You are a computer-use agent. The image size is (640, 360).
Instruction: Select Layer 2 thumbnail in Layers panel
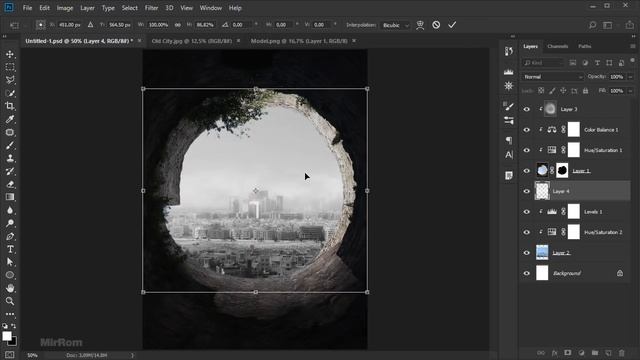(x=542, y=253)
